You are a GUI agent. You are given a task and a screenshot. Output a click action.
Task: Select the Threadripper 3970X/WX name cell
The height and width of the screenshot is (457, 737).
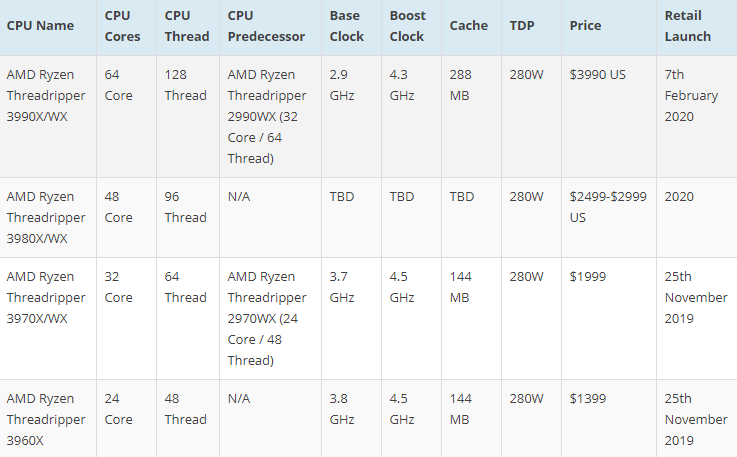point(48,319)
